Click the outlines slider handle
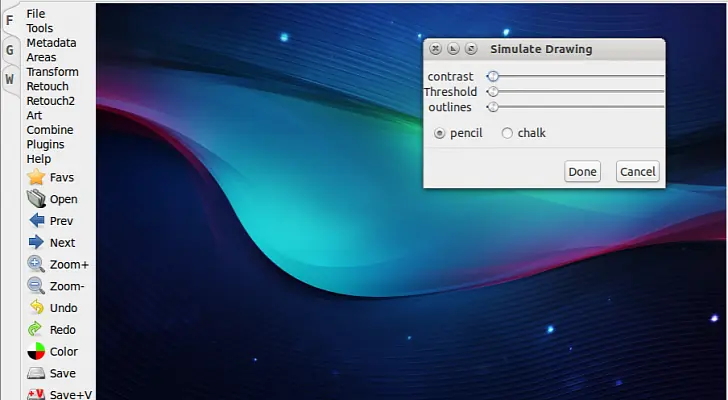Image resolution: width=728 pixels, height=400 pixels. [x=493, y=107]
